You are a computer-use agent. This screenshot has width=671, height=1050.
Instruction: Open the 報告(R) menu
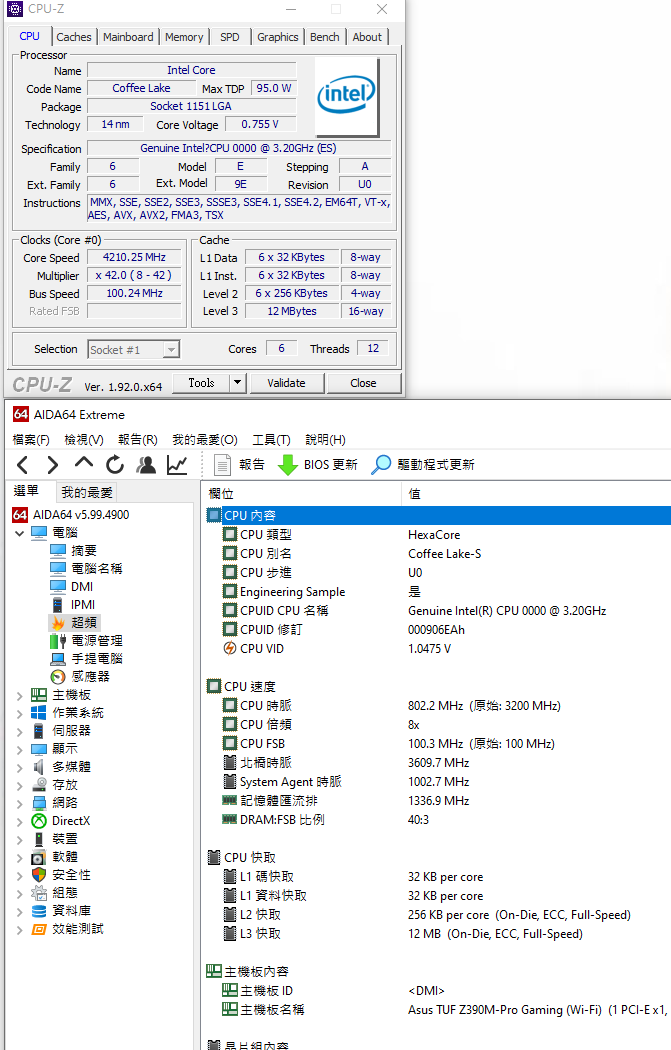pos(138,439)
